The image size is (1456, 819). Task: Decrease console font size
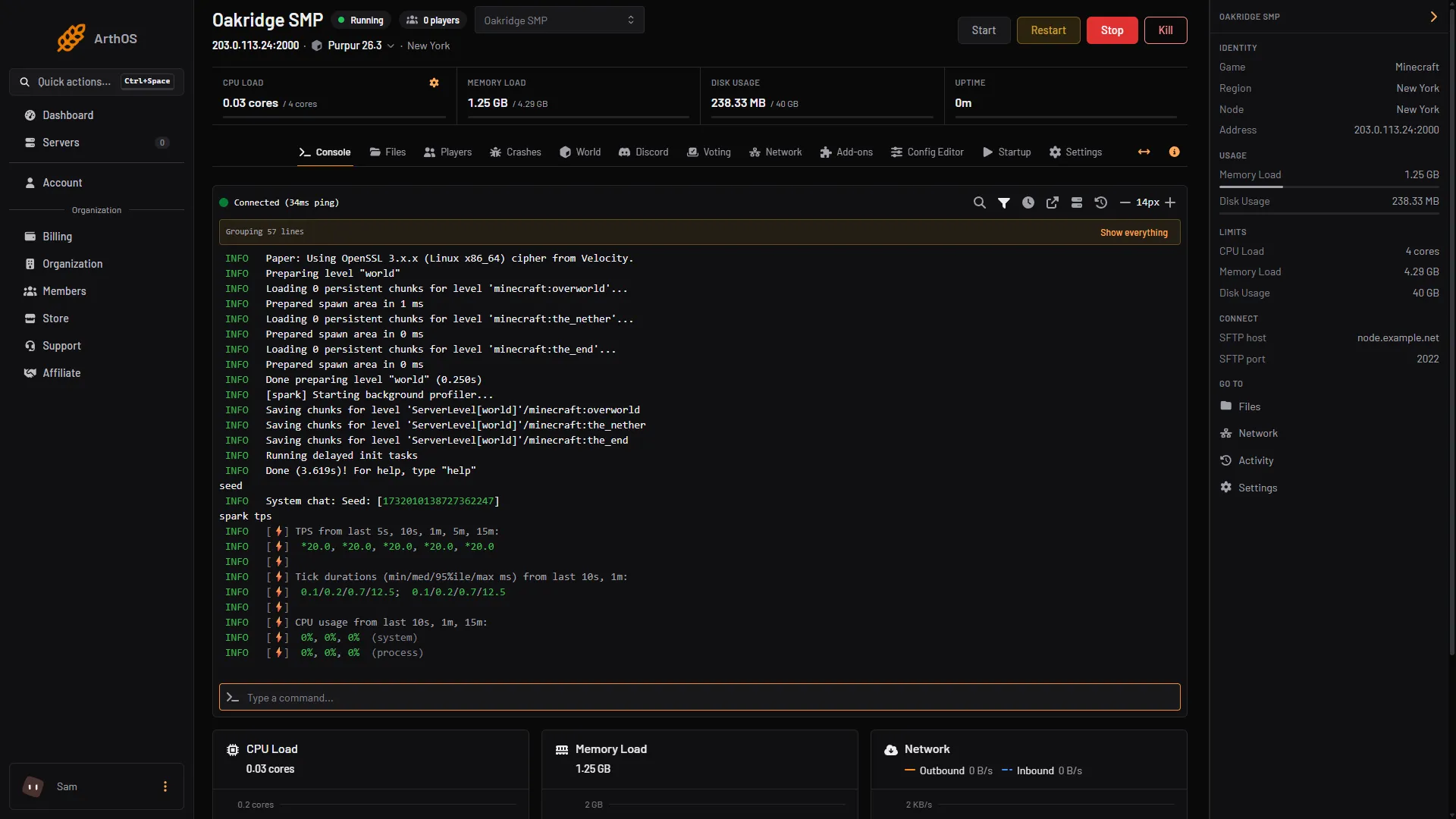1125,202
